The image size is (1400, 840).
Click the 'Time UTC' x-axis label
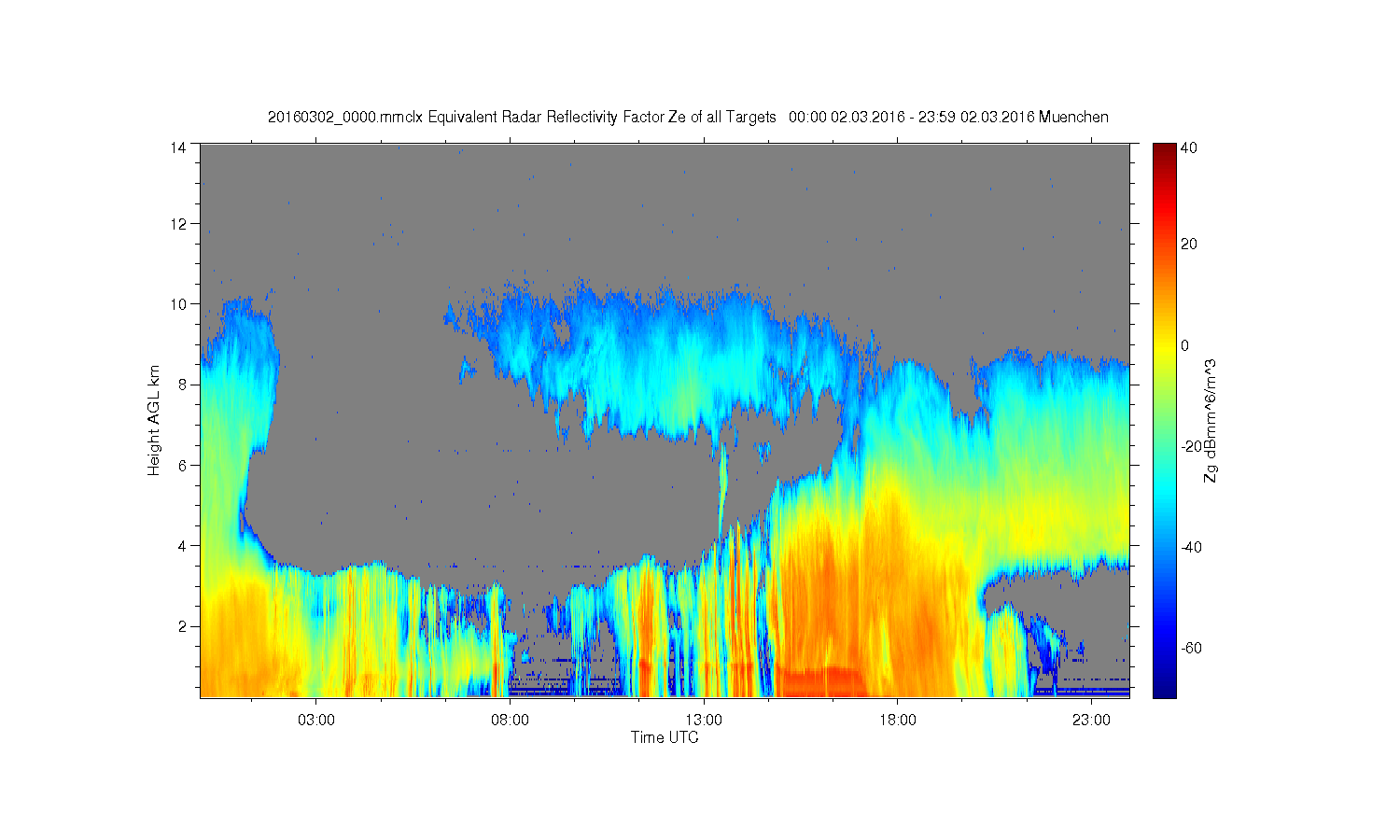point(665,737)
